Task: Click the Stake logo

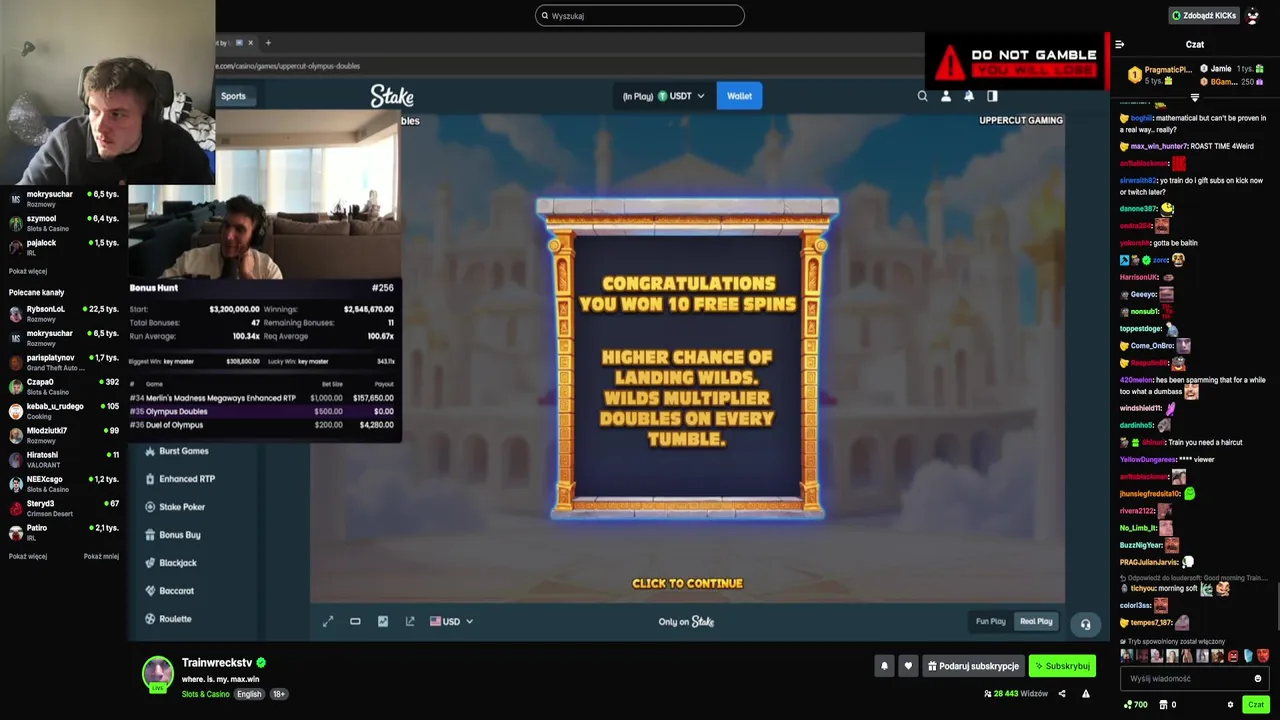Action: tap(392, 96)
